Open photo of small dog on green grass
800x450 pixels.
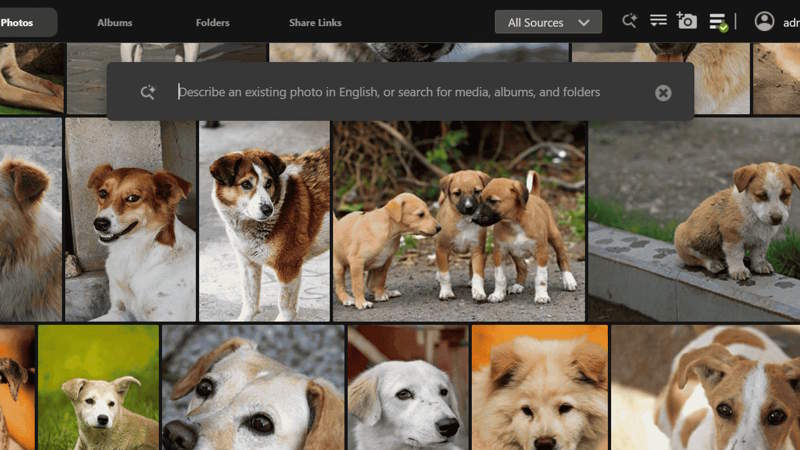[98, 388]
